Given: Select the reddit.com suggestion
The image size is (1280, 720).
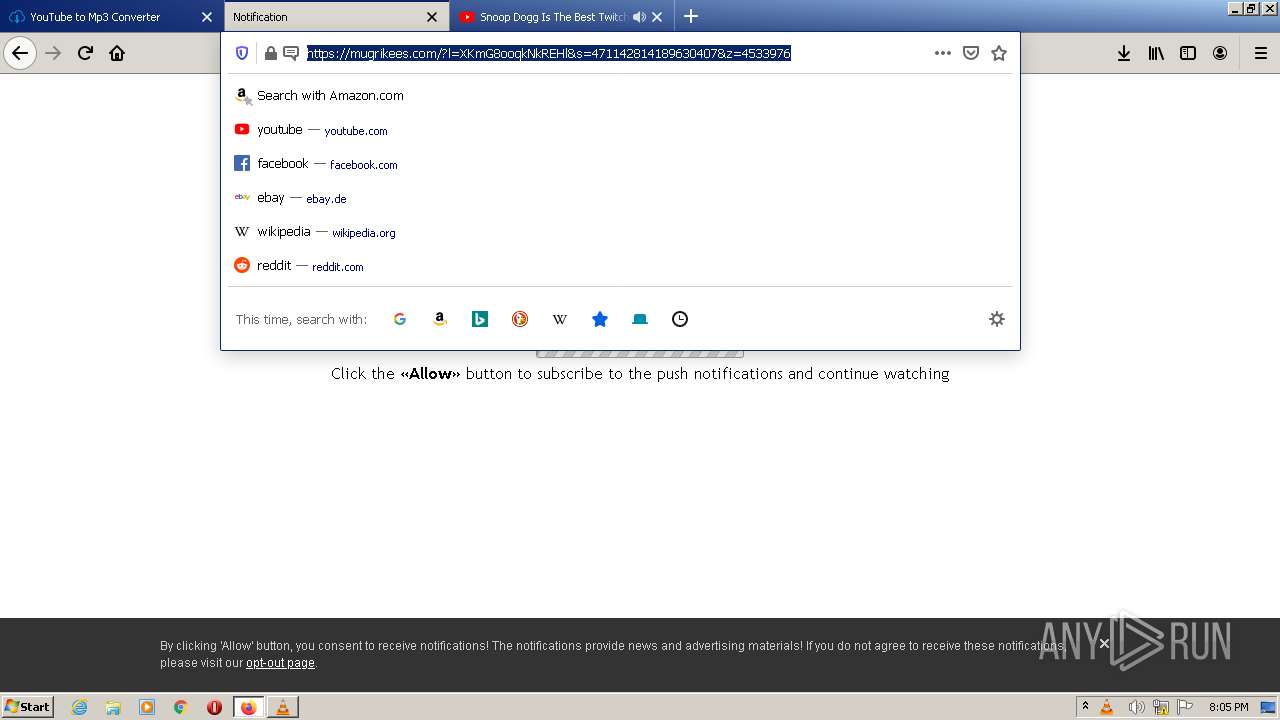Looking at the screenshot, I should pyautogui.click(x=620, y=266).
